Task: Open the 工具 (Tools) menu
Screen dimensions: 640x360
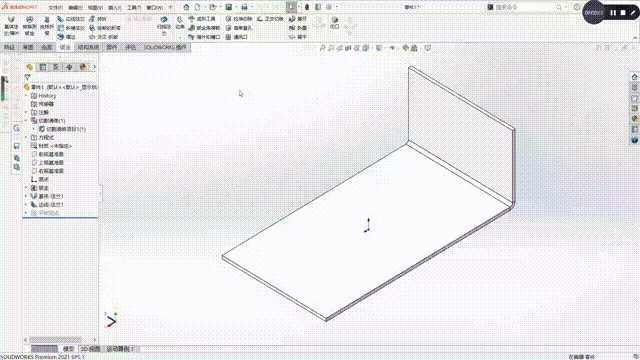Action: click(134, 8)
